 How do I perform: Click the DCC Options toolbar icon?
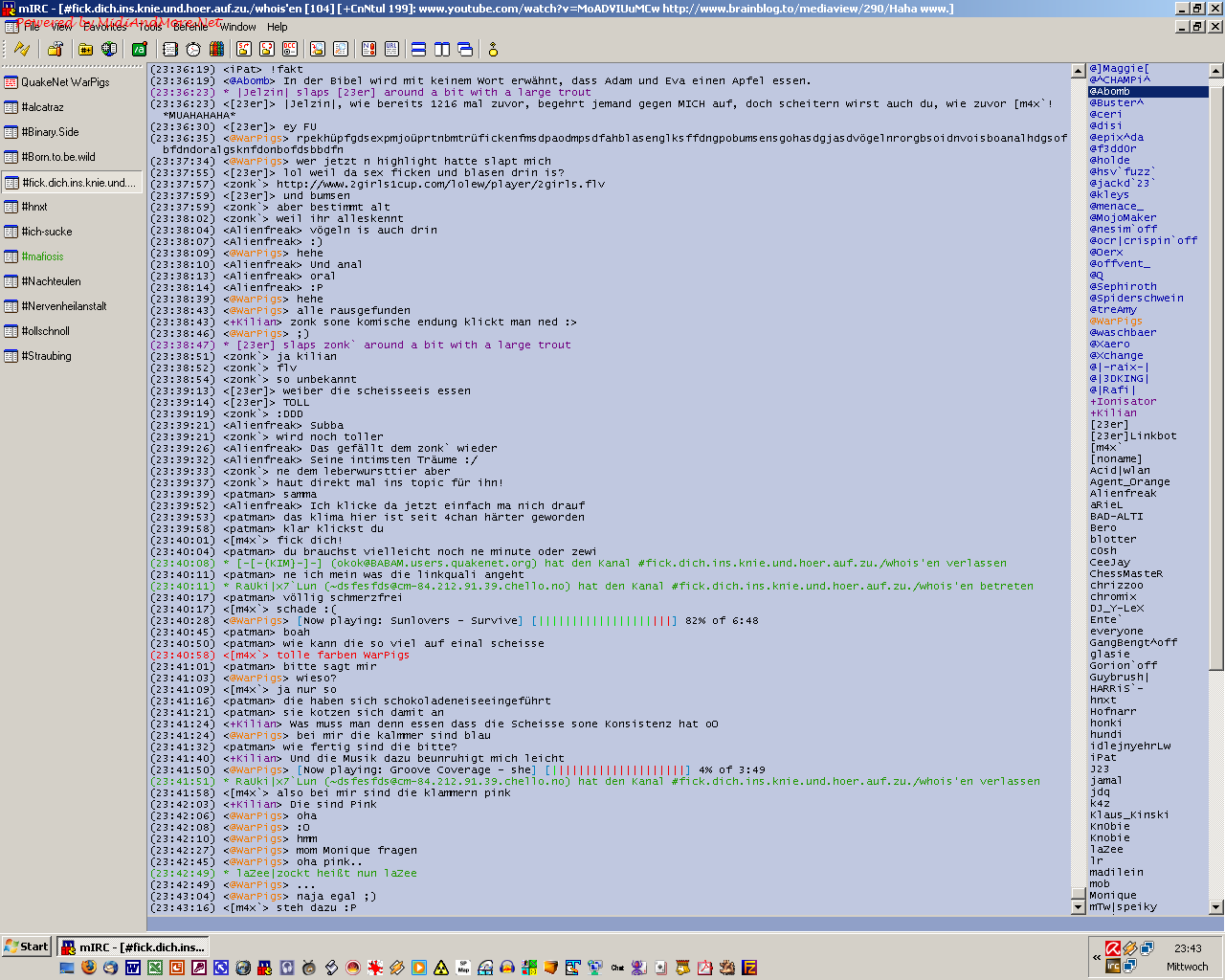pyautogui.click(x=290, y=49)
